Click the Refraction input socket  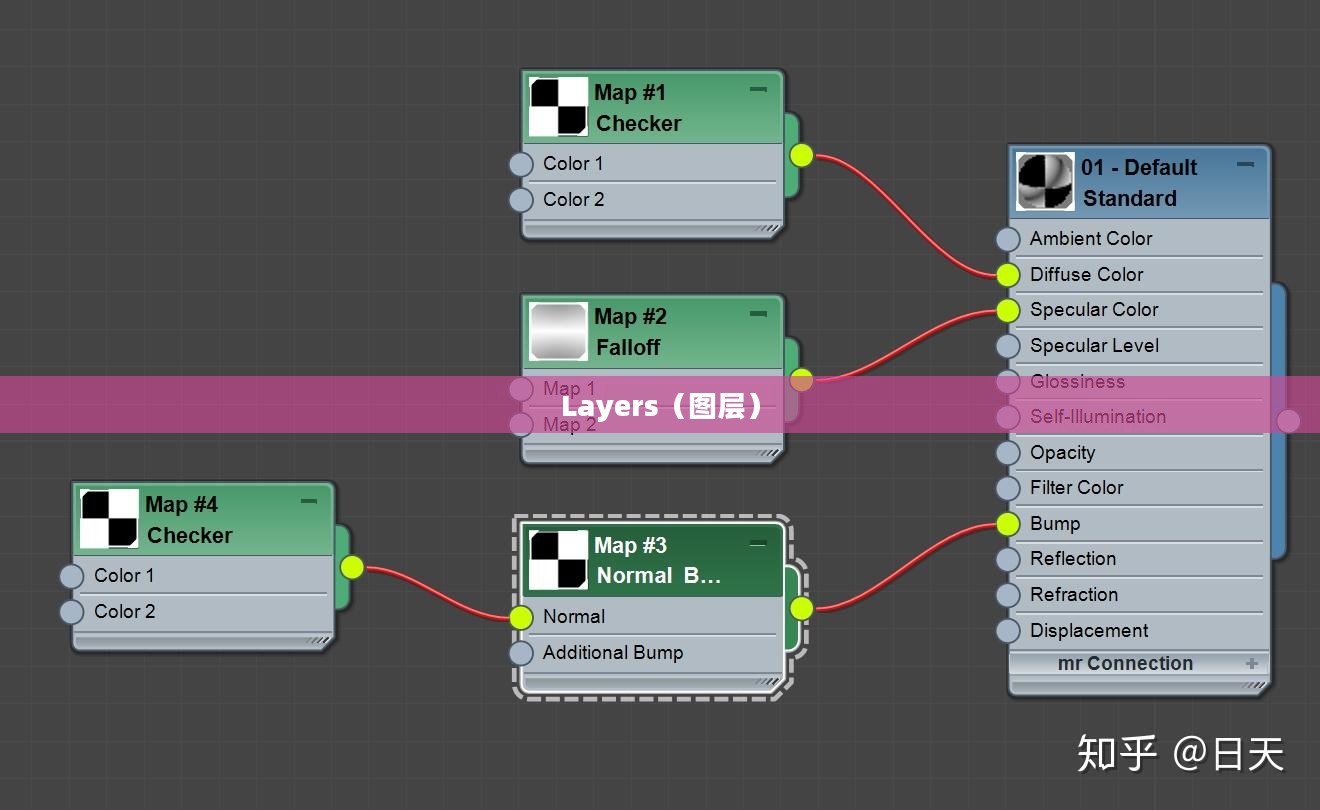pyautogui.click(x=1008, y=595)
